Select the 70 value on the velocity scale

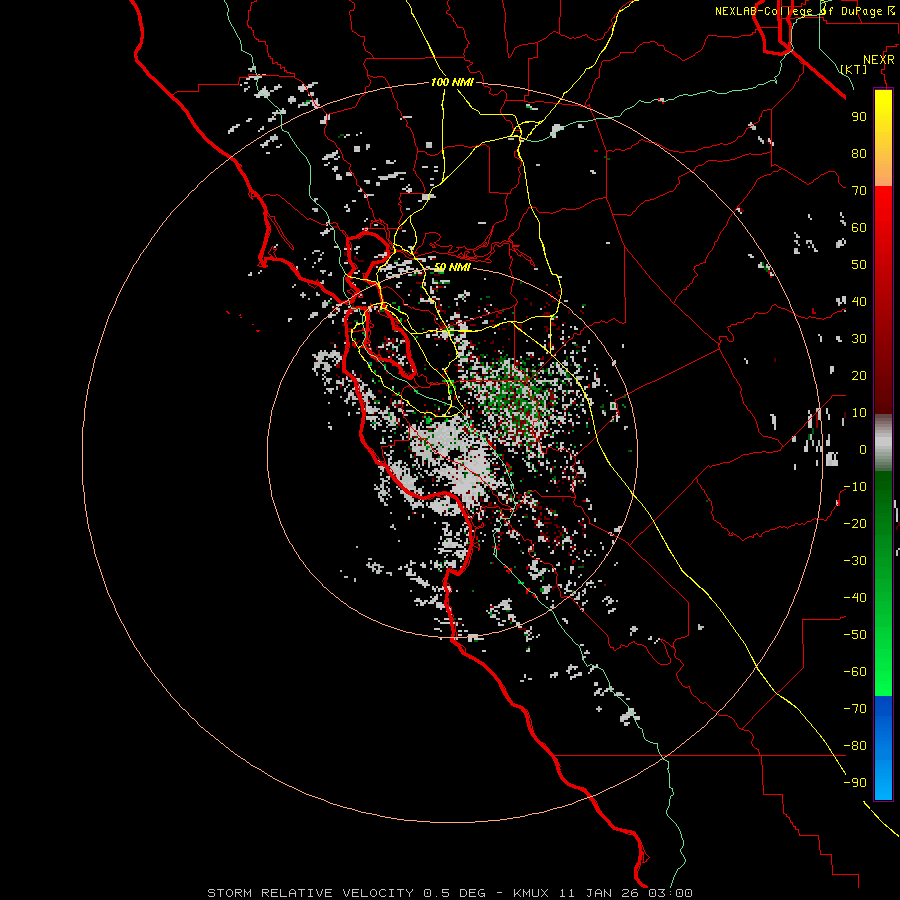point(859,191)
